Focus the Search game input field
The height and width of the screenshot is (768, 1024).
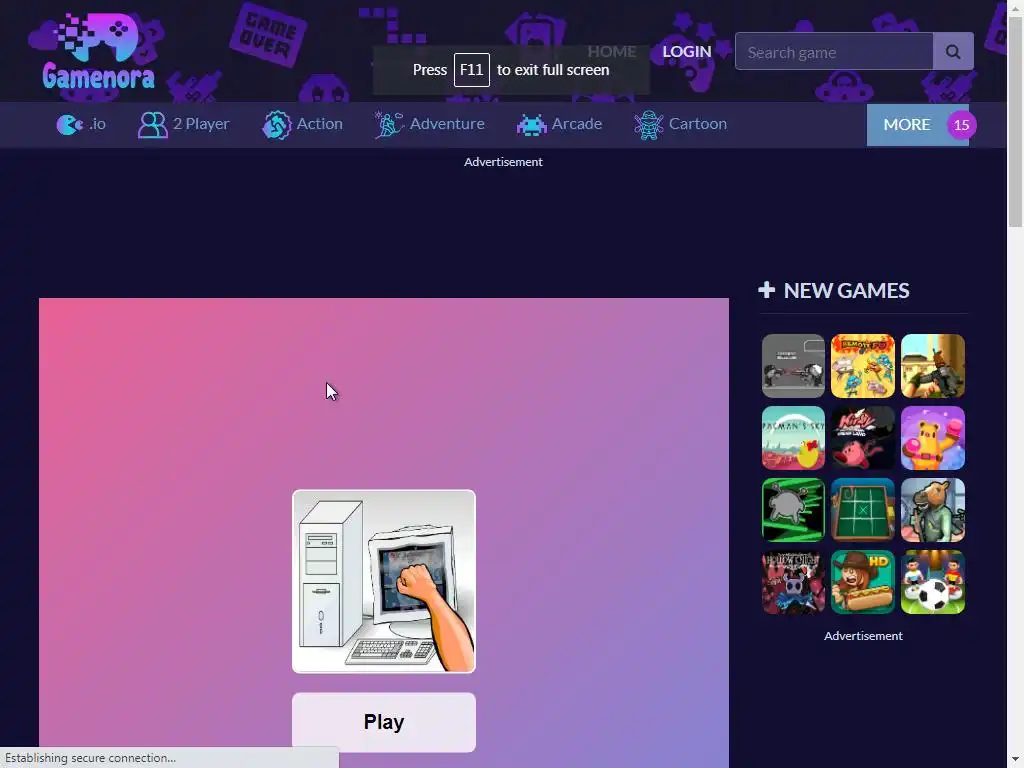pyautogui.click(x=834, y=52)
